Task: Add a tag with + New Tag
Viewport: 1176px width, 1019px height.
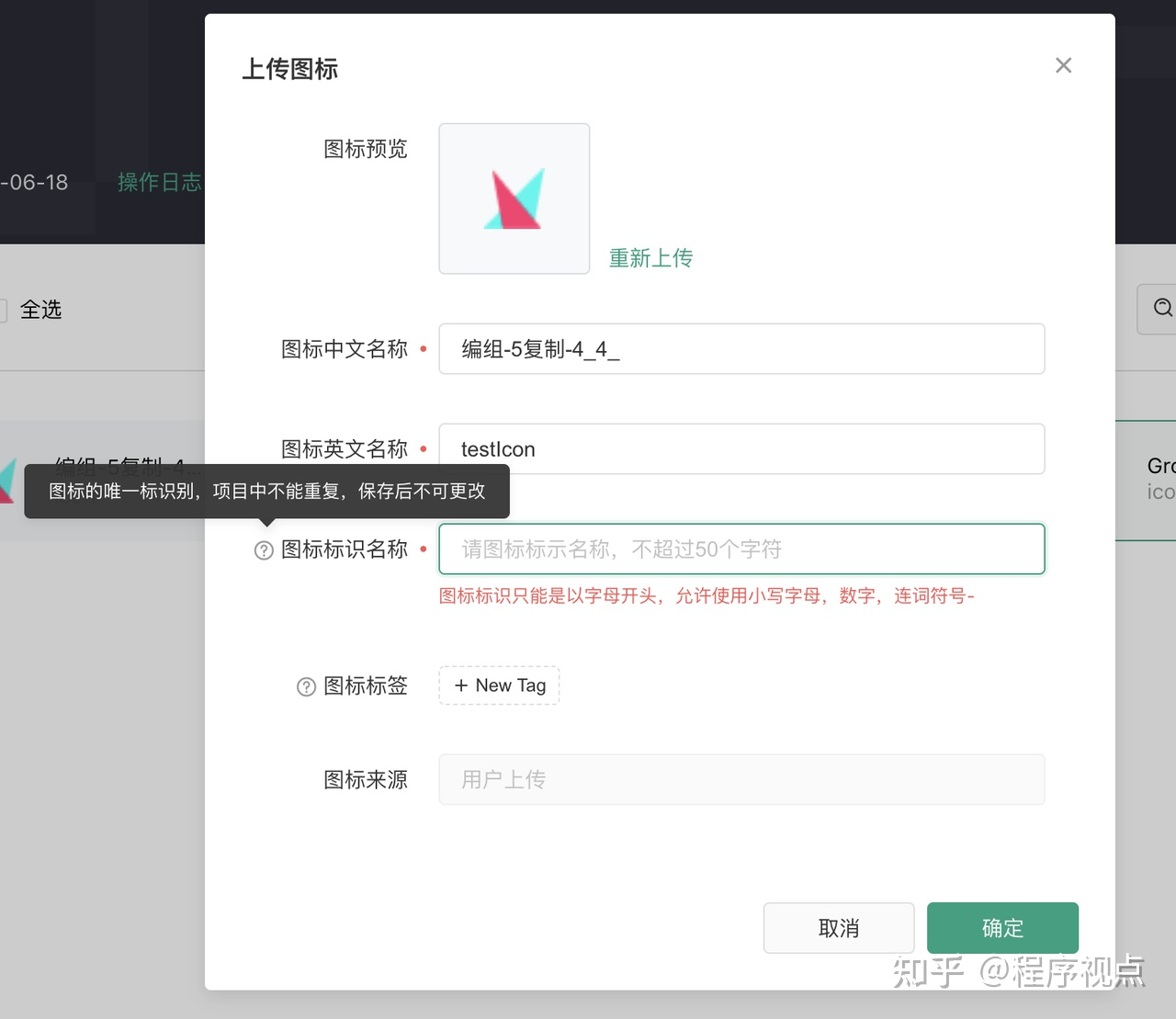Action: [x=500, y=685]
